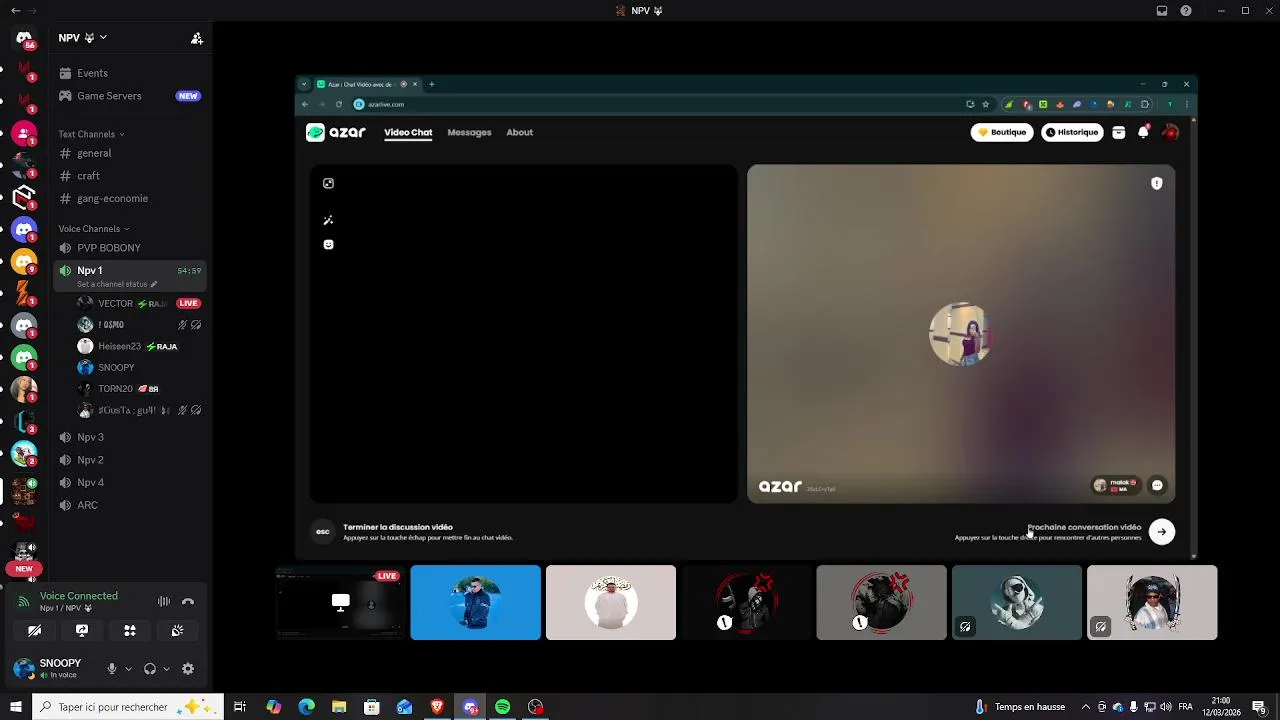Set a channel status for Npv 1
1280x720 pixels.
point(116,284)
